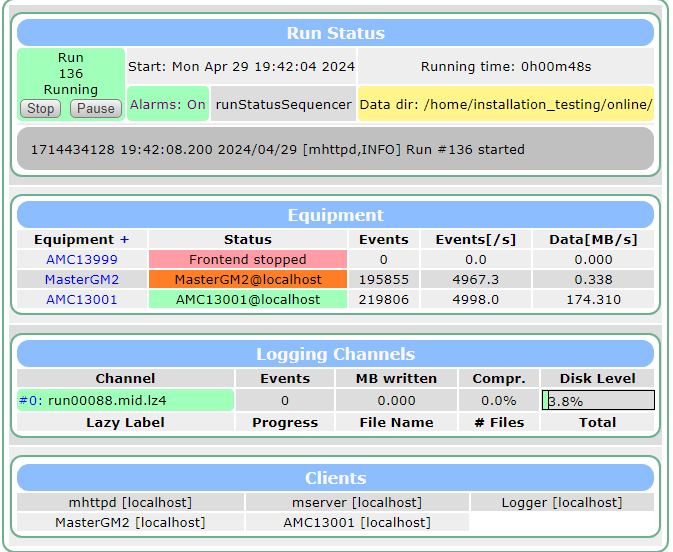Image resolution: width=673 pixels, height=552 pixels.
Task: Select the Data dir path cell
Action: pos(506,104)
